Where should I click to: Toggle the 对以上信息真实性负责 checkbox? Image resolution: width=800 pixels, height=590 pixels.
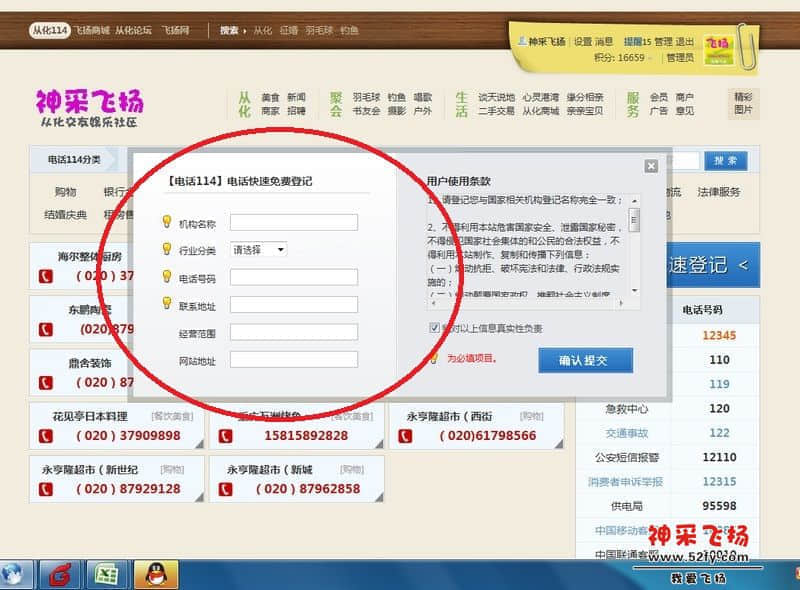point(434,328)
